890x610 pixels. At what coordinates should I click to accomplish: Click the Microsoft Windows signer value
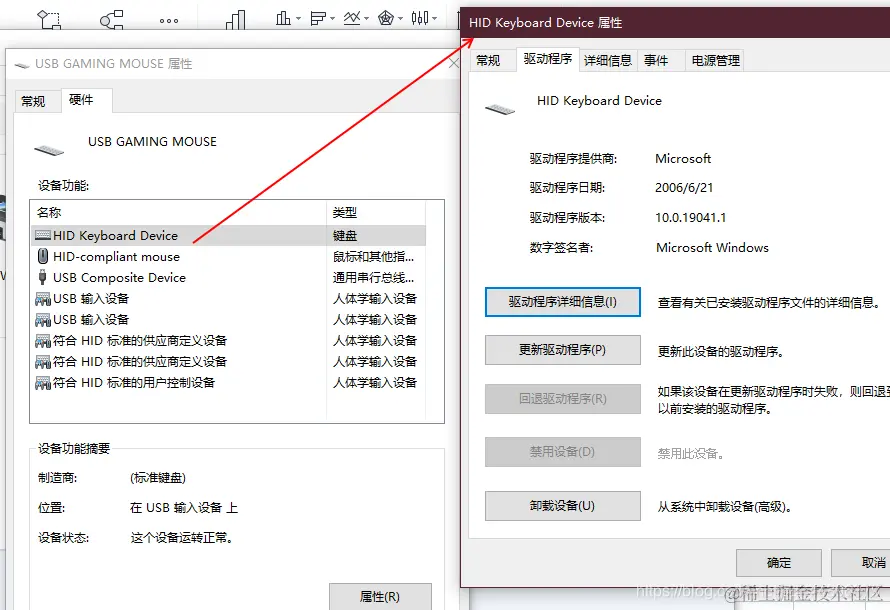coord(712,247)
